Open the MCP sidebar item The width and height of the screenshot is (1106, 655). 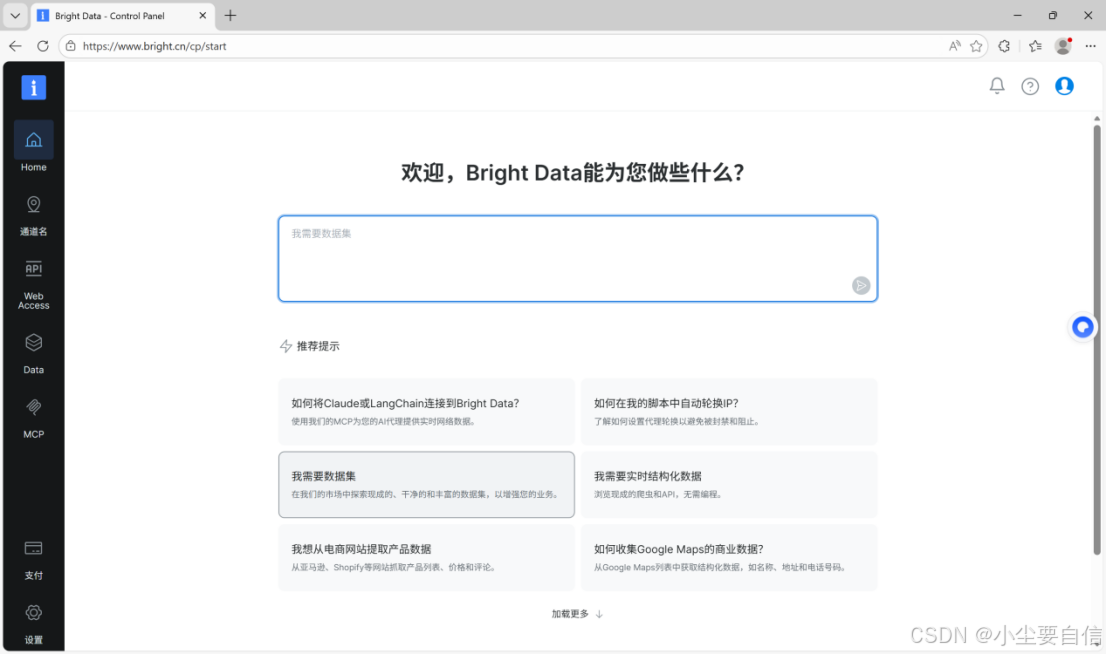[x=33, y=419]
